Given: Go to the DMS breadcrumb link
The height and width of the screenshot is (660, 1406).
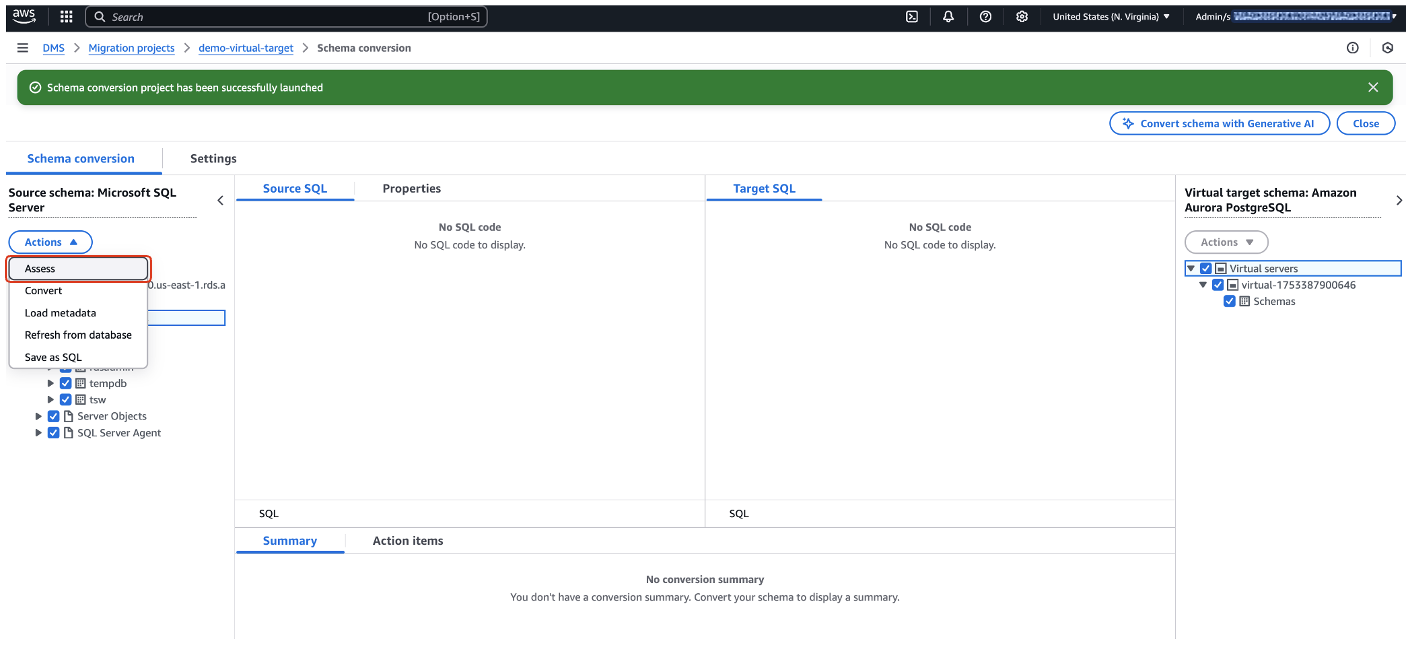Looking at the screenshot, I should (x=53, y=48).
